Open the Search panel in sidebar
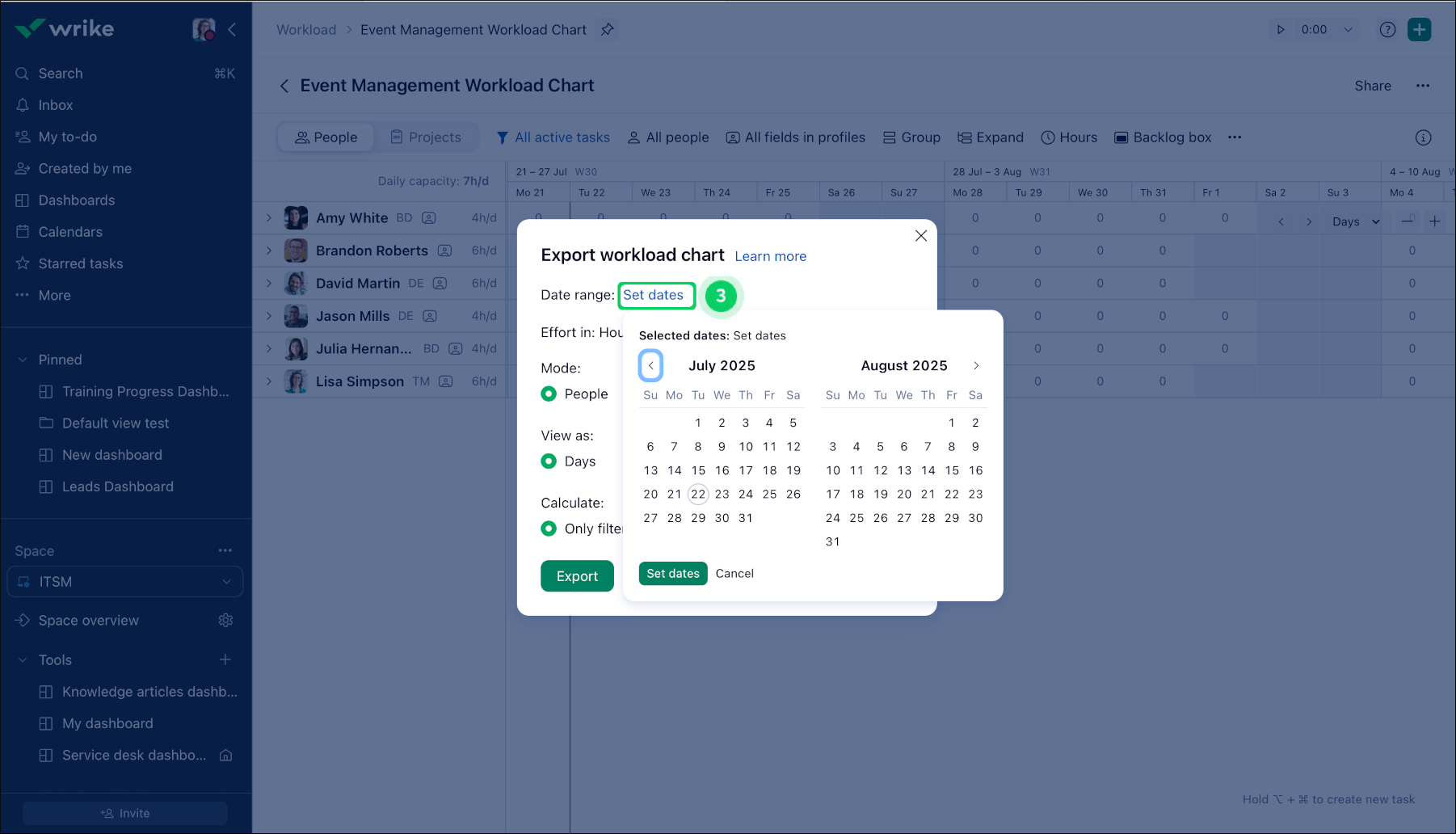The height and width of the screenshot is (834, 1456). click(x=60, y=73)
